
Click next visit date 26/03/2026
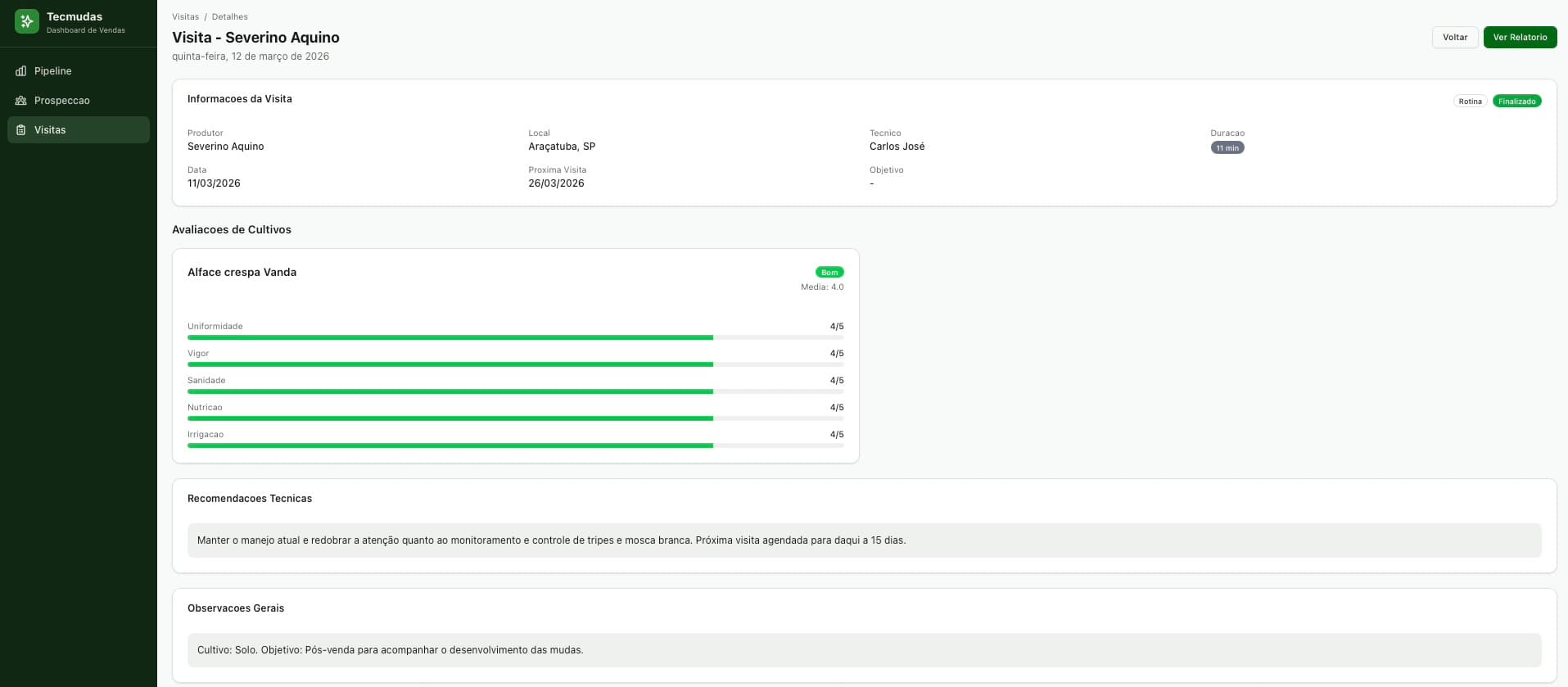coord(556,183)
